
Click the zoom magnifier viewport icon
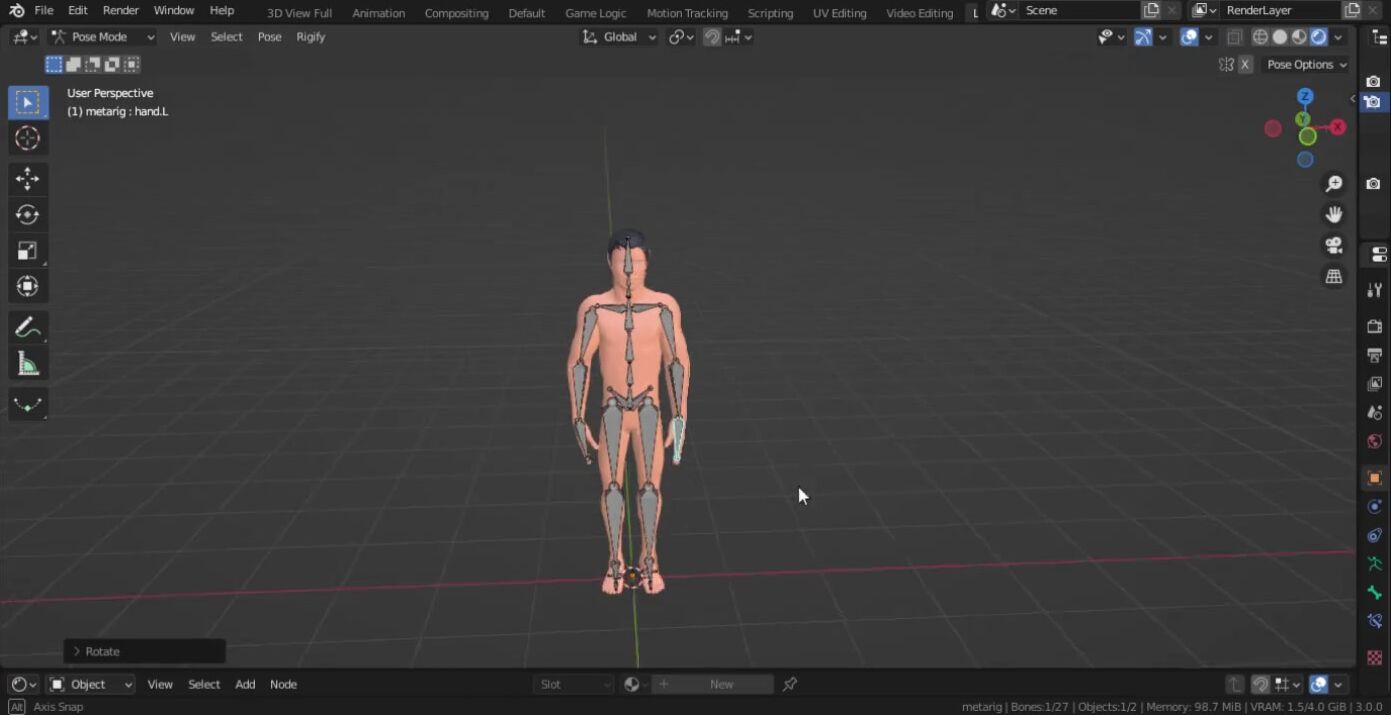[x=1333, y=184]
